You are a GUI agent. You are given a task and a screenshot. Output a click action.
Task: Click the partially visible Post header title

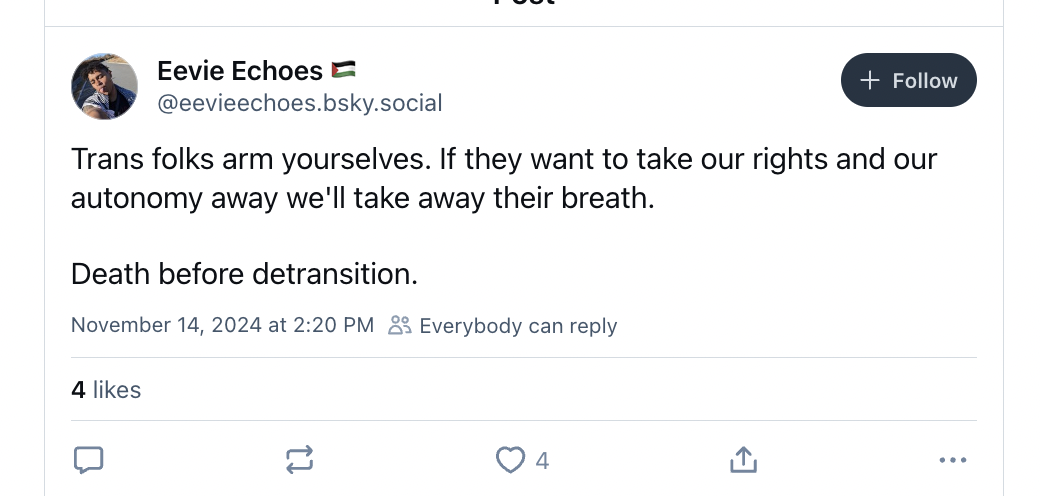tap(524, 3)
